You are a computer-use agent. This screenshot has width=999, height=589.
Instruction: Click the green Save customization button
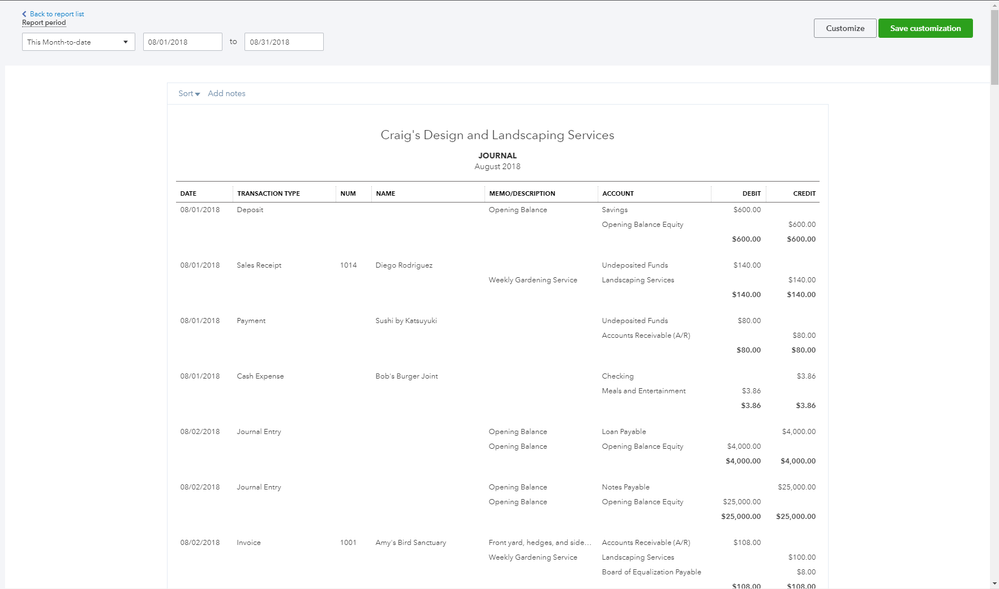[x=925, y=28]
